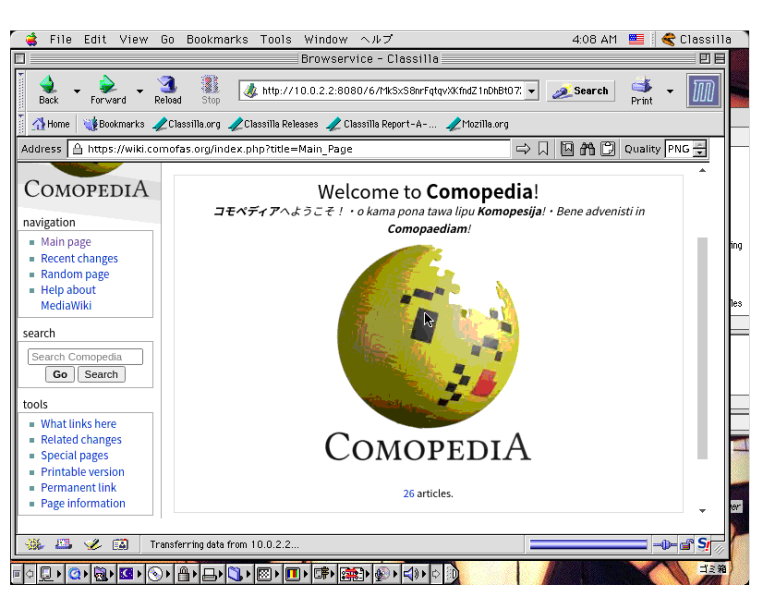The width and height of the screenshot is (763, 597).
Task: Open the URL bar history dropdown
Action: click(x=532, y=91)
